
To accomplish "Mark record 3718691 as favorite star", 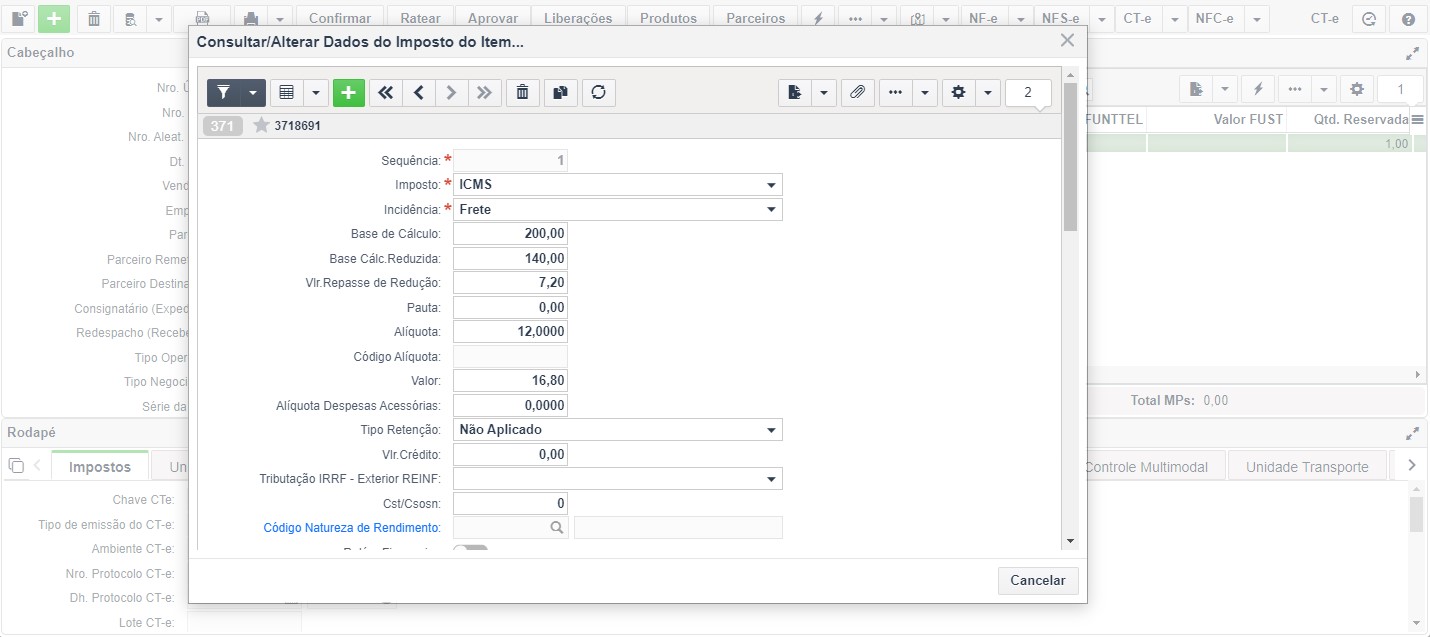I will point(261,125).
